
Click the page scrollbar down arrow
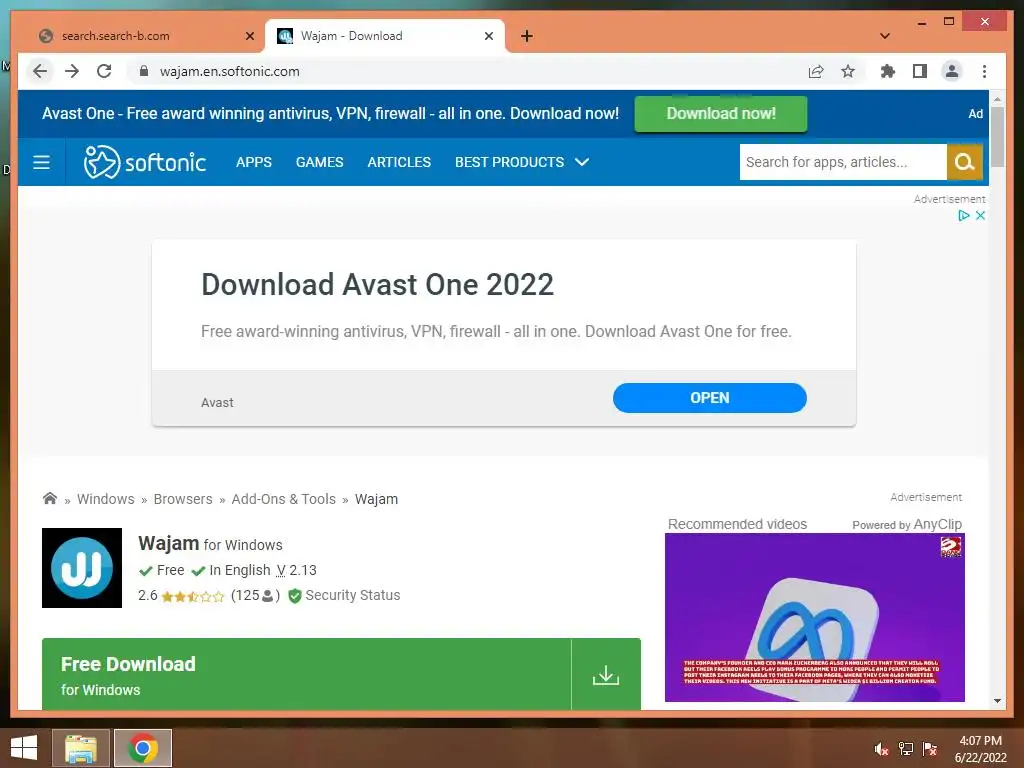click(997, 701)
